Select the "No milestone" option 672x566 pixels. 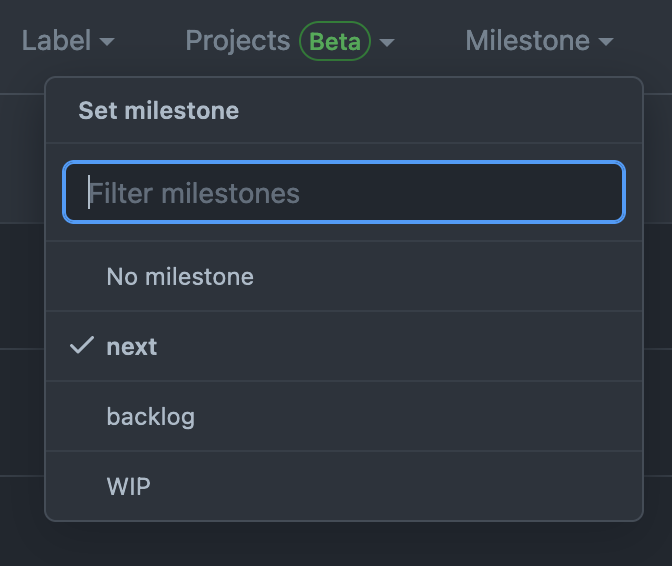(180, 276)
